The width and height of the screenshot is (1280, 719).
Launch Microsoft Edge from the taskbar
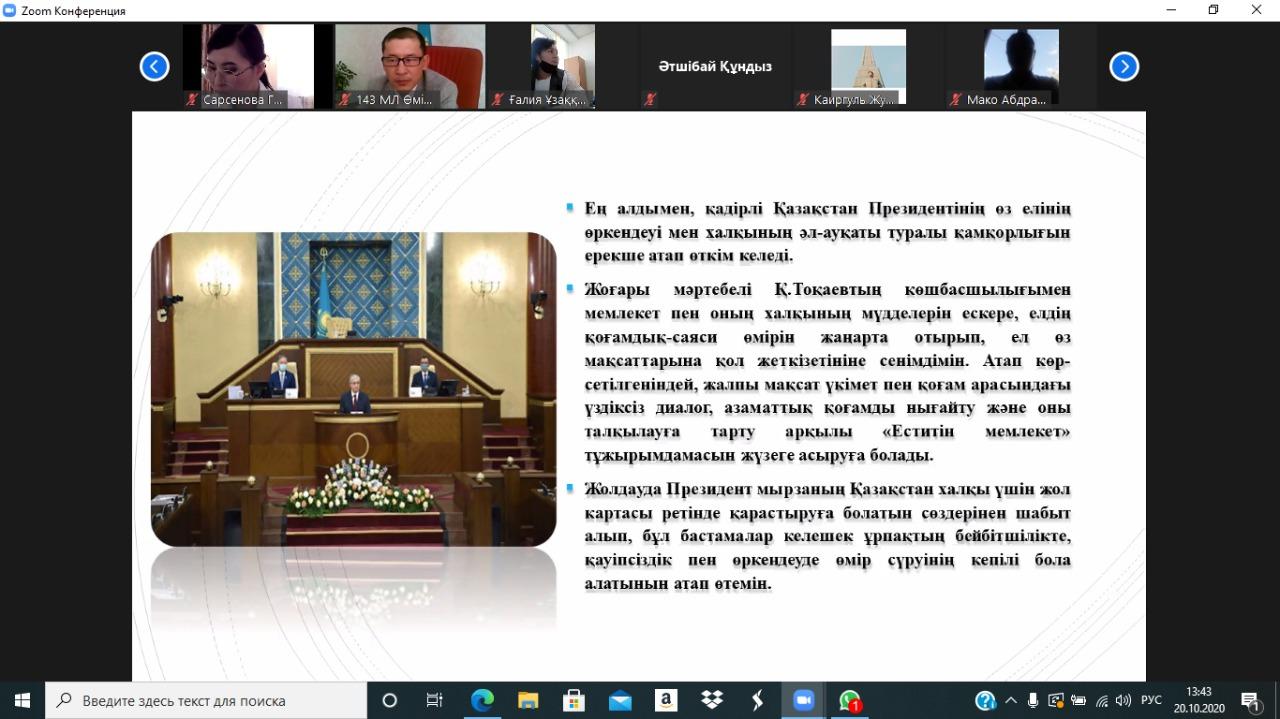click(482, 700)
